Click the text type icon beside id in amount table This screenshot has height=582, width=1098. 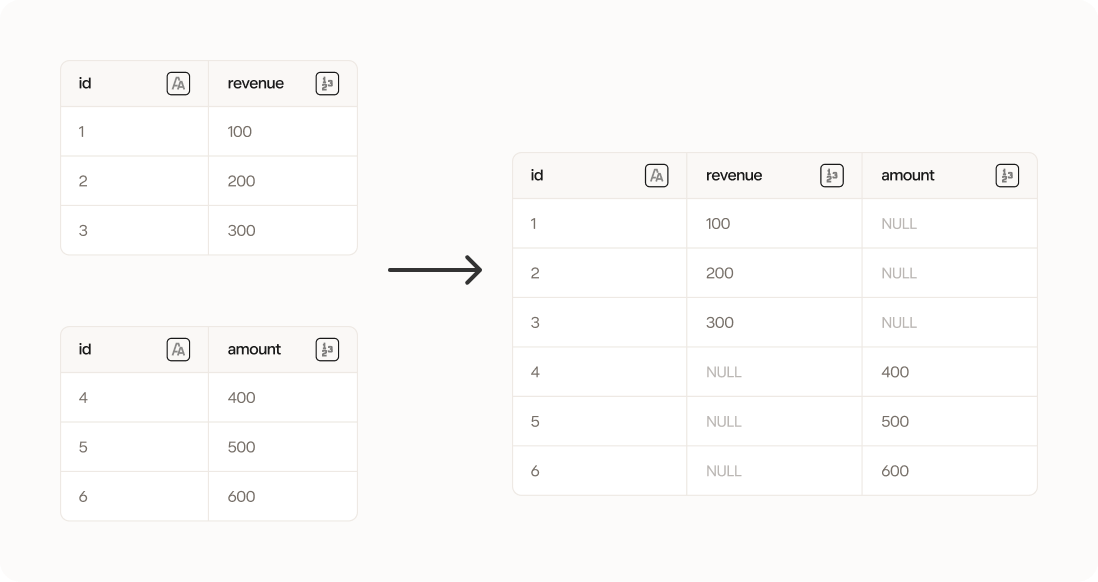tap(179, 349)
